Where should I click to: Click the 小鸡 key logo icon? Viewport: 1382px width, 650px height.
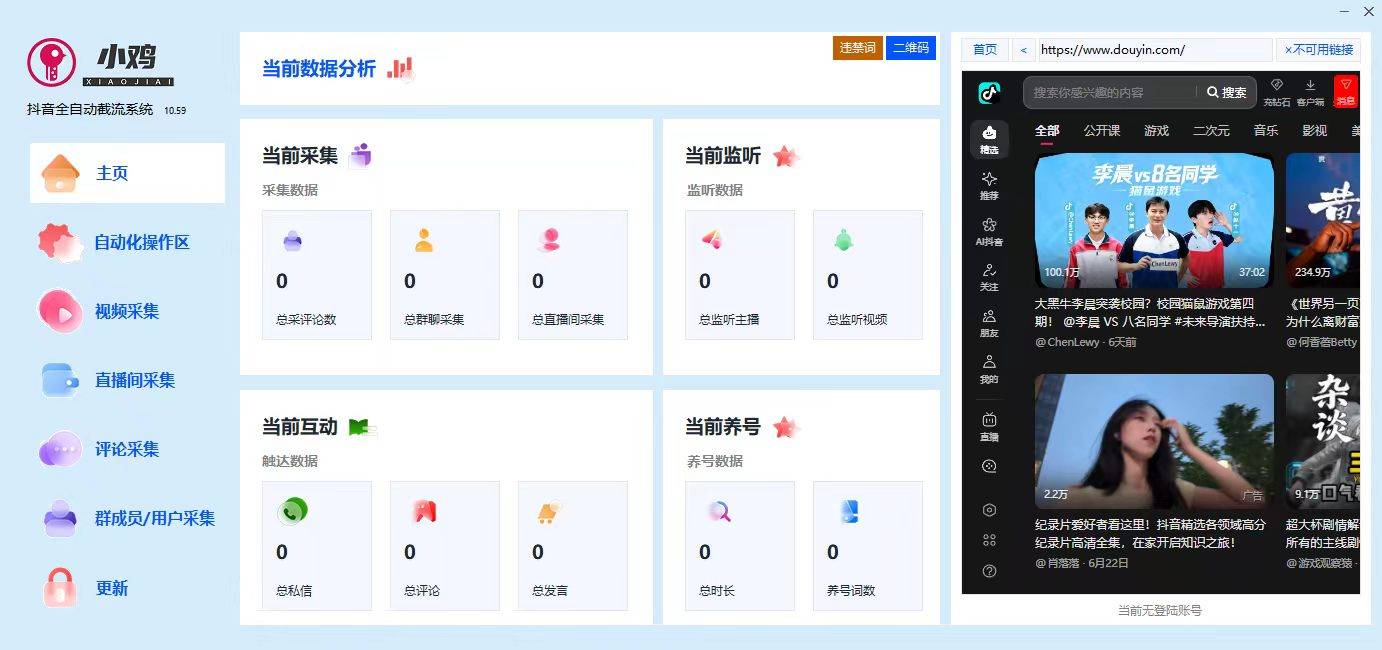click(x=52, y=62)
